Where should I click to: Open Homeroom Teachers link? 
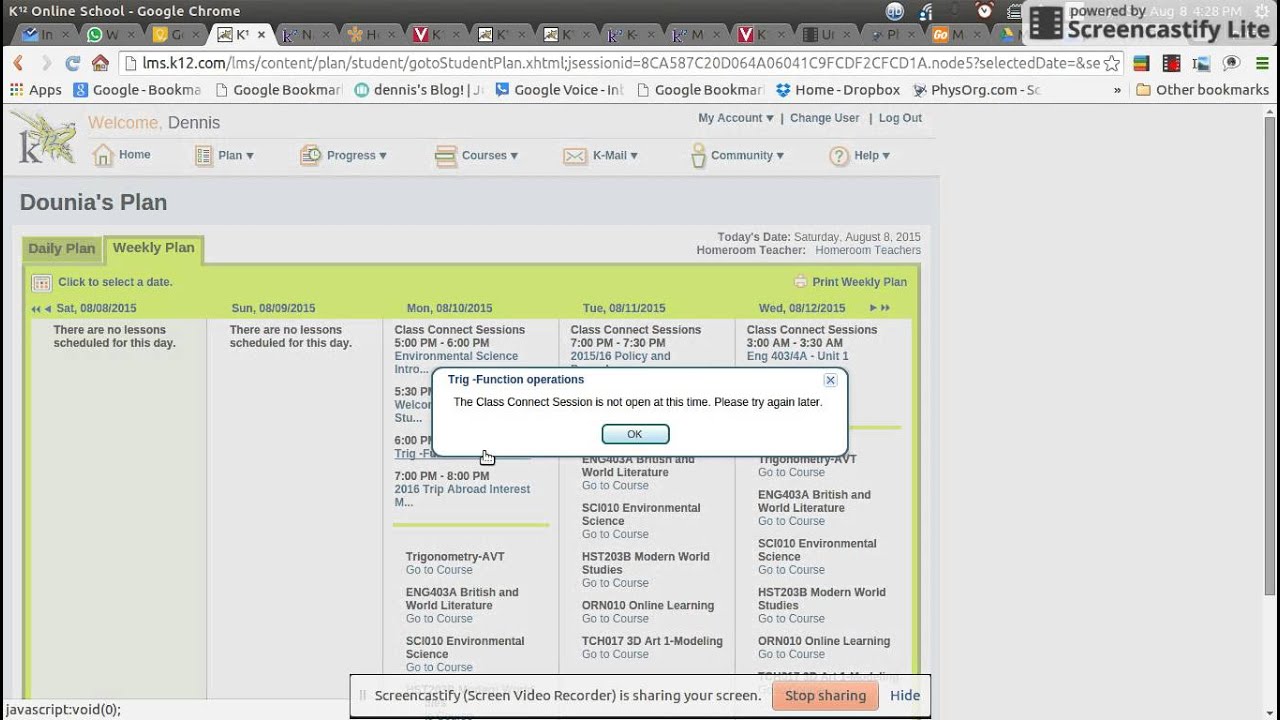point(868,250)
